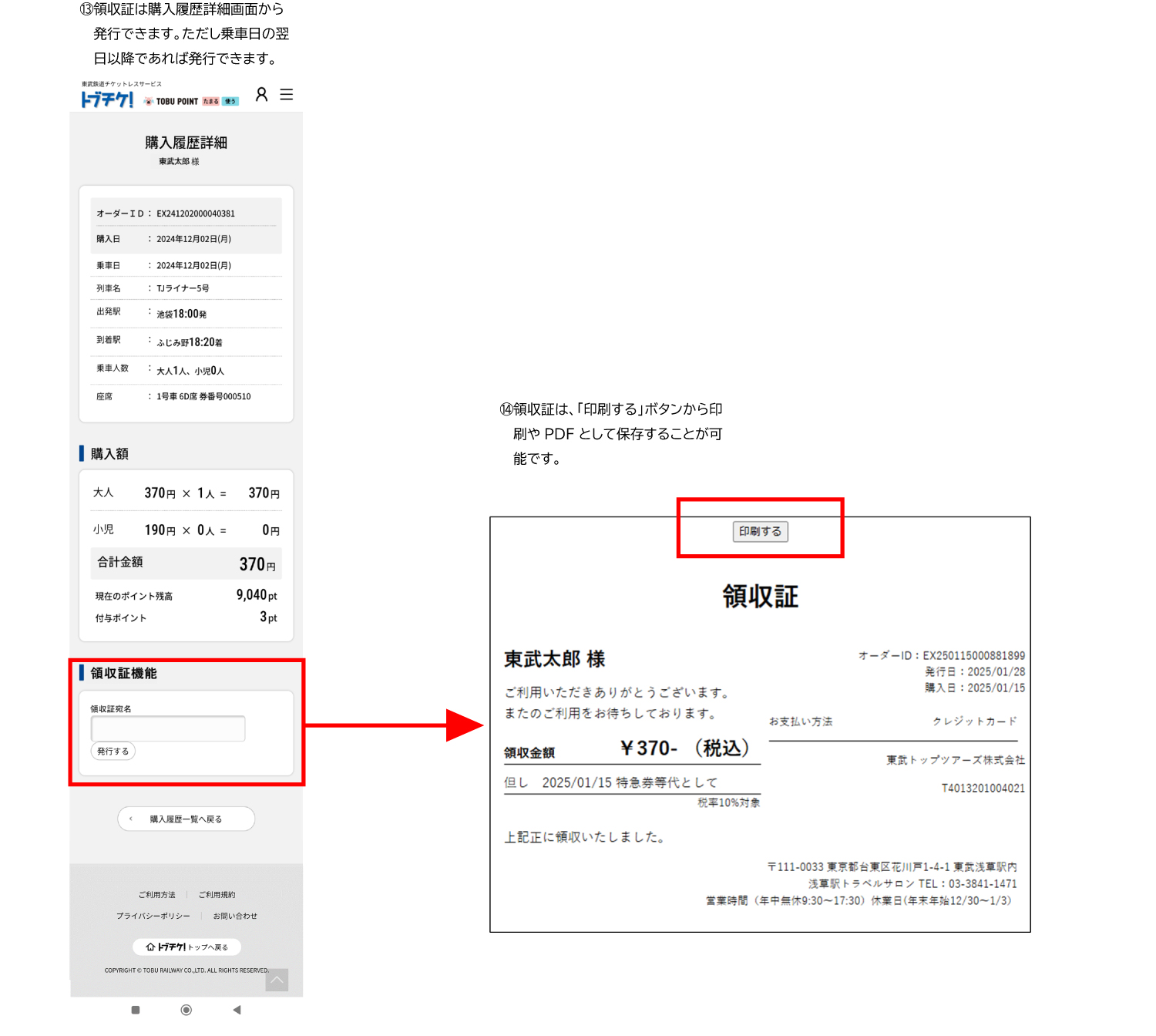Screen dimensions: 1156x1036
Task: Tap the Android home circle
Action: pos(186,1010)
